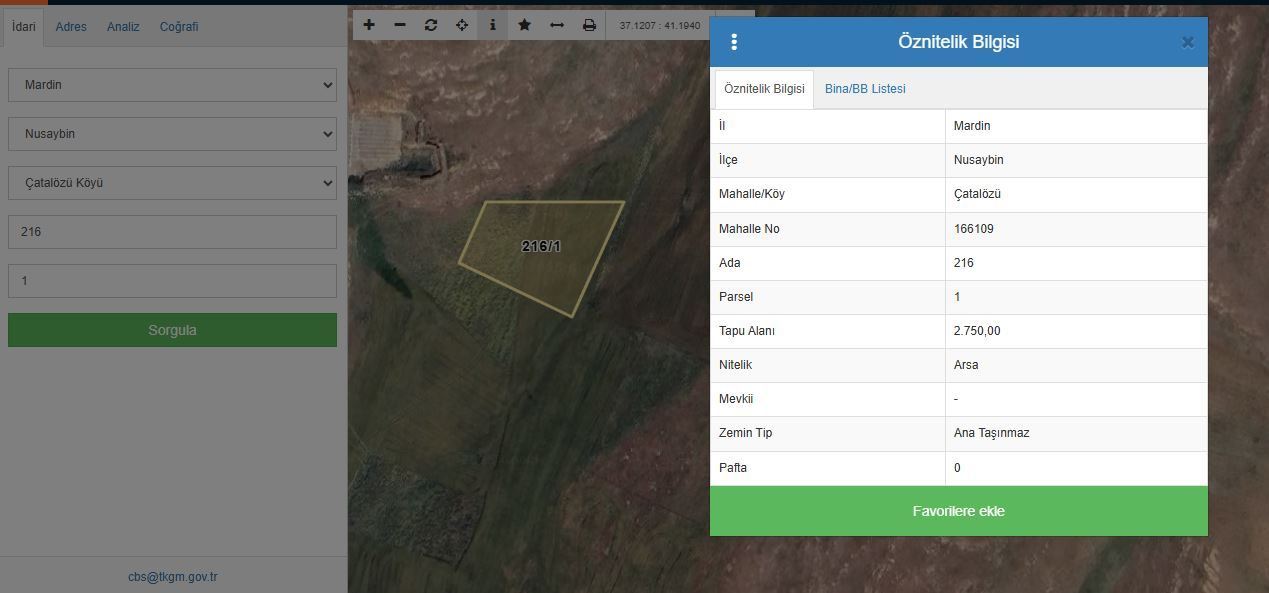Screen dimensions: 1269x593
Task: Close the Öznitelik Bilgisi panel
Action: click(x=1187, y=42)
